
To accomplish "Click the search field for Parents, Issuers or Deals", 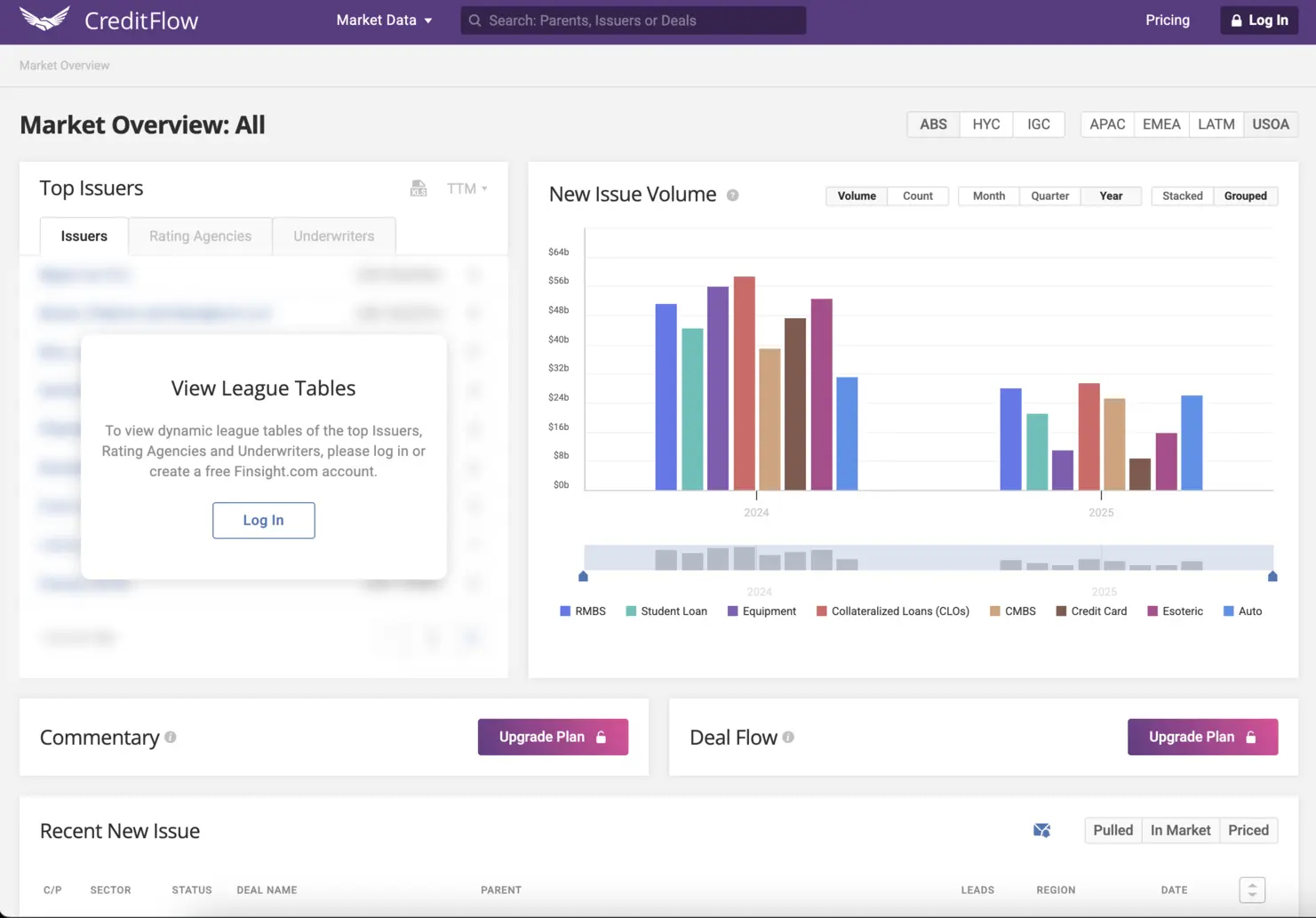I will tap(640, 20).
